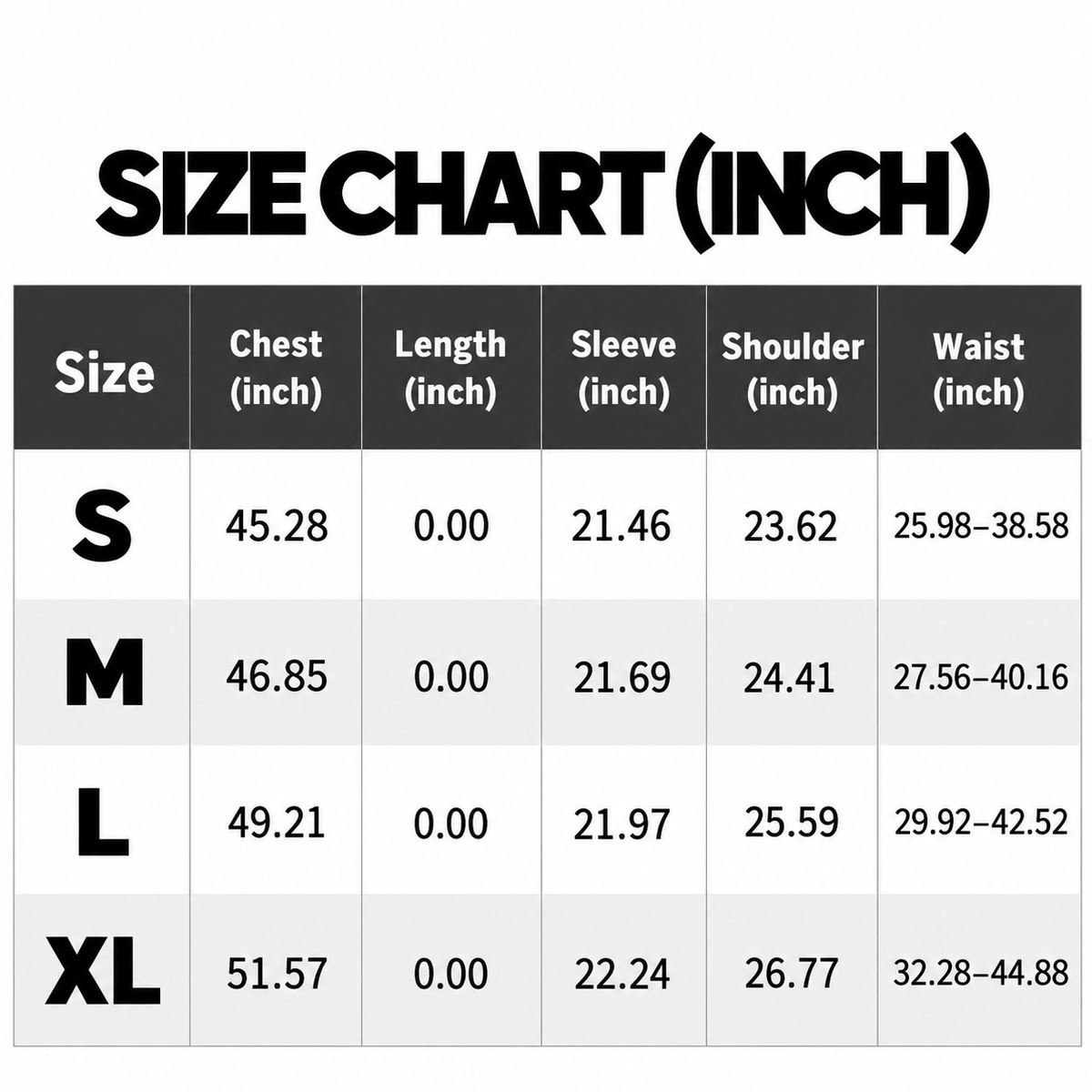Click shoulder value 26.77 for size XL

pyautogui.click(x=792, y=974)
